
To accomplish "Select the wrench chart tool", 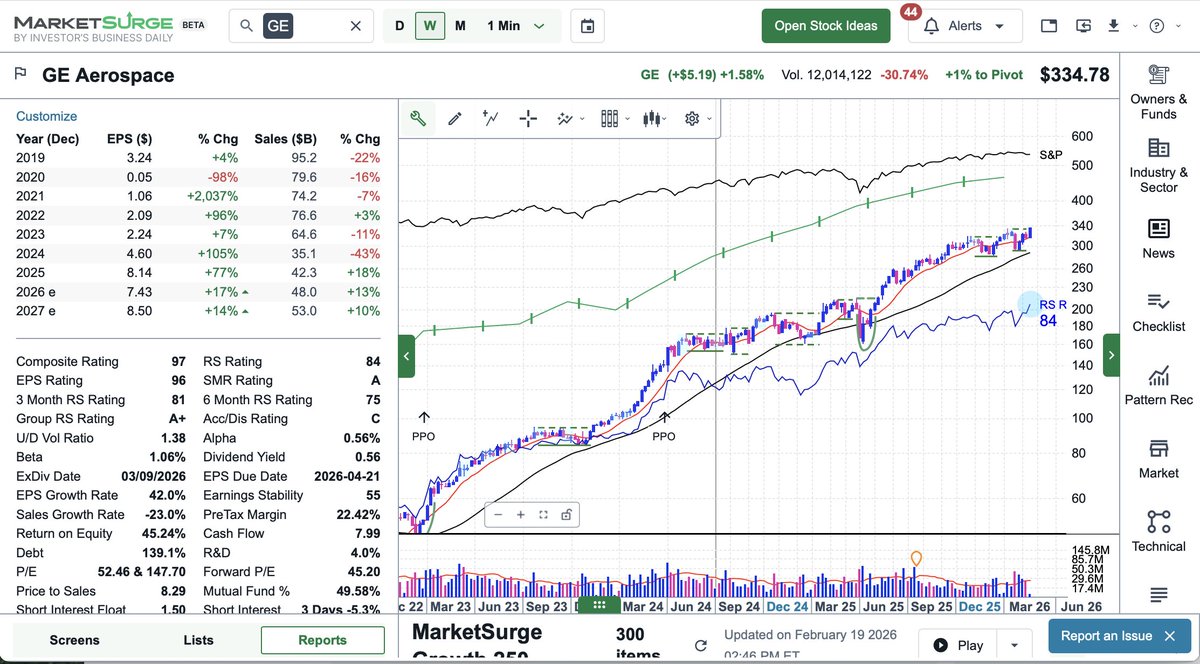I will pyautogui.click(x=418, y=118).
